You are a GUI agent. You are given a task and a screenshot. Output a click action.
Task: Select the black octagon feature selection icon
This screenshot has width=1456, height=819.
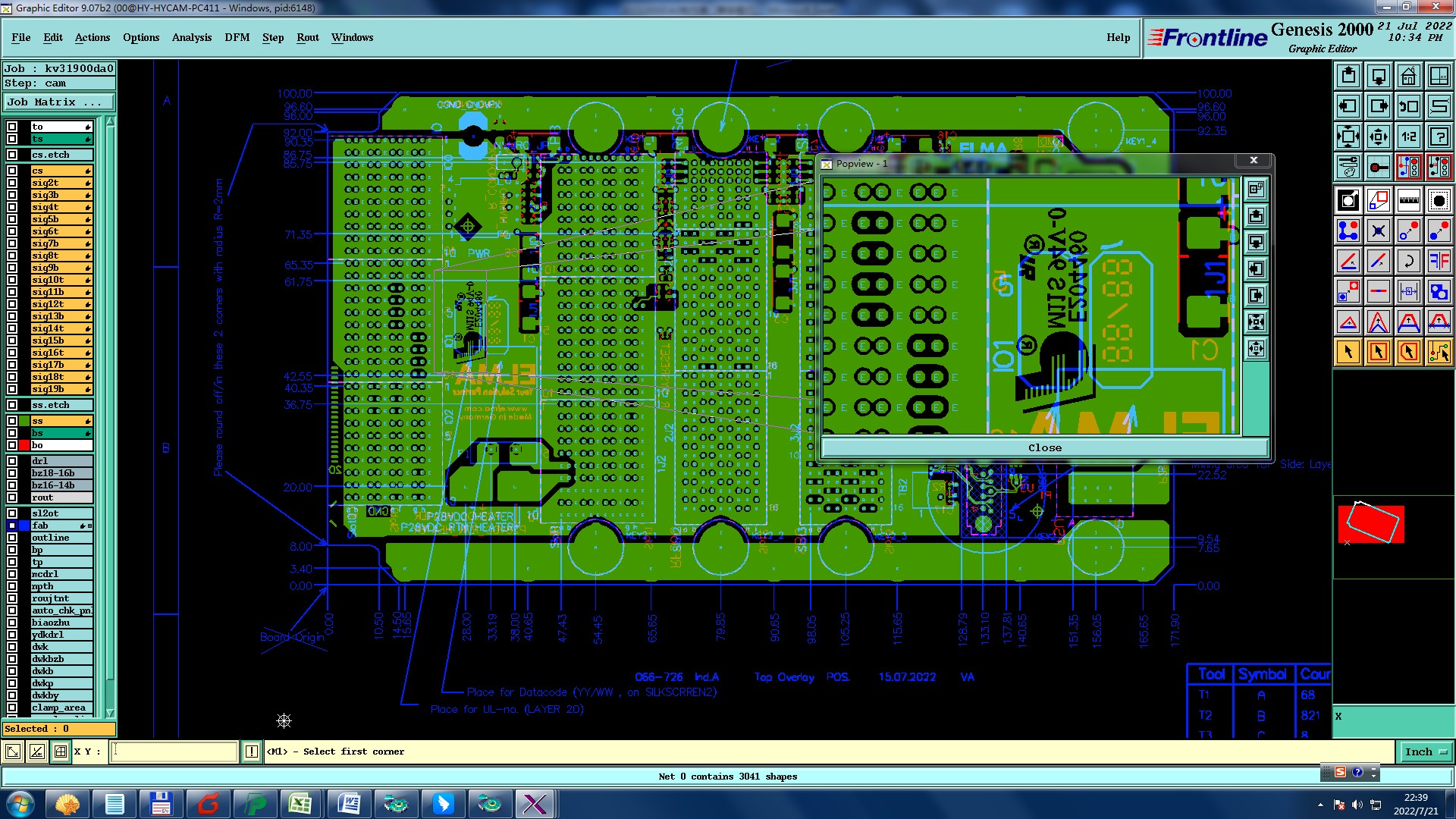click(x=1439, y=200)
